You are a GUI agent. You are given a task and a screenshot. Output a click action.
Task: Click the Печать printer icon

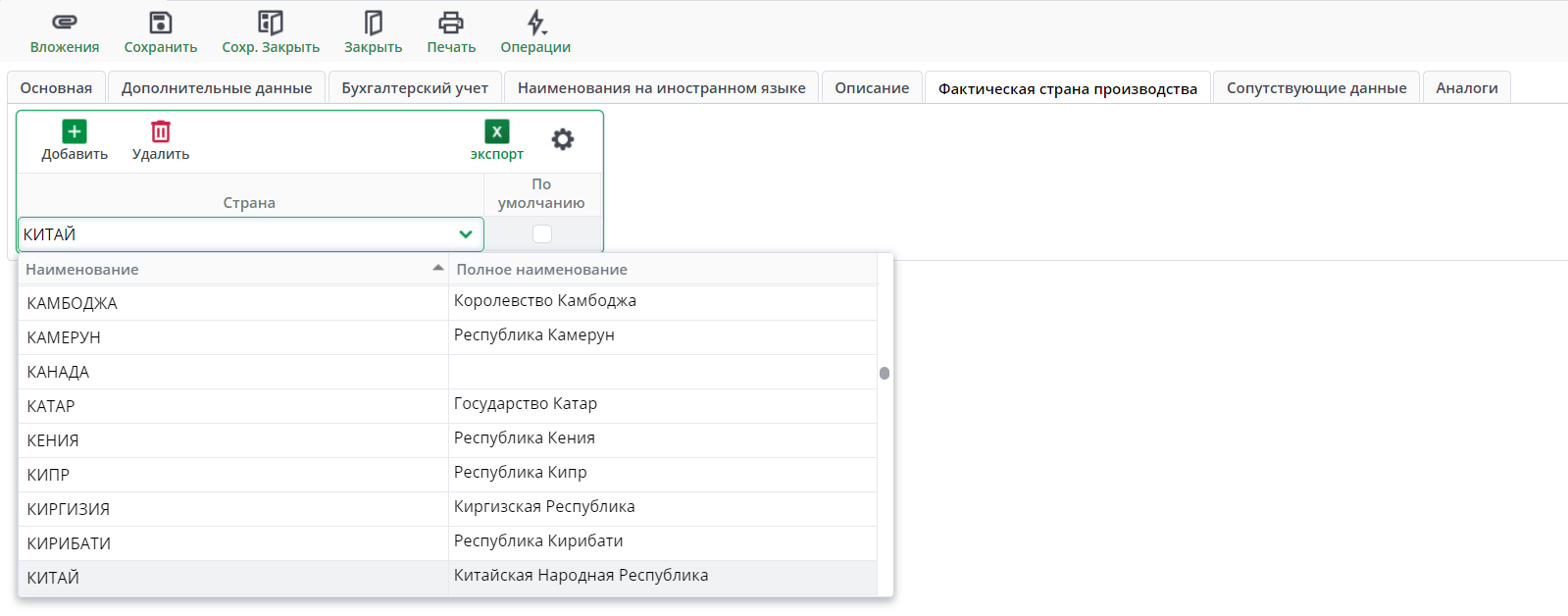451,23
